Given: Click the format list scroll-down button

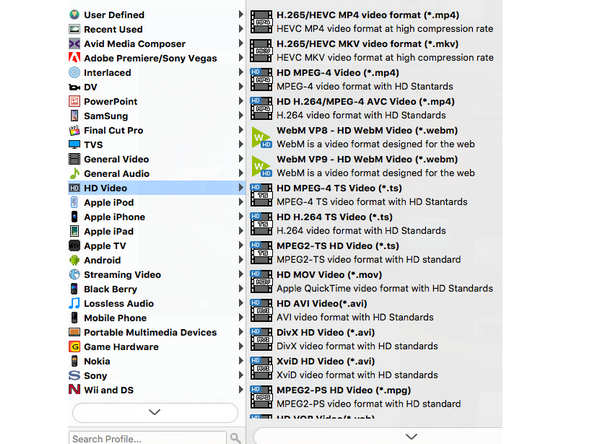Looking at the screenshot, I should tap(411, 436).
